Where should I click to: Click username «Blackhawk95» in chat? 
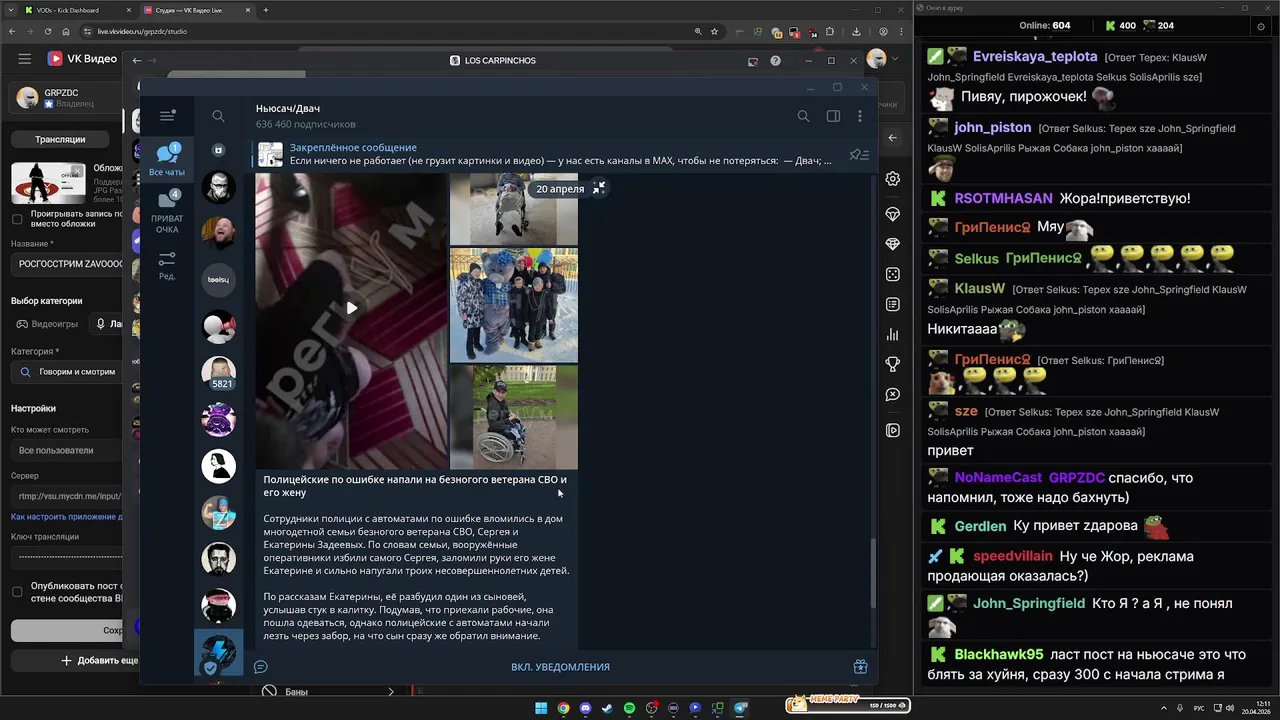pos(999,654)
